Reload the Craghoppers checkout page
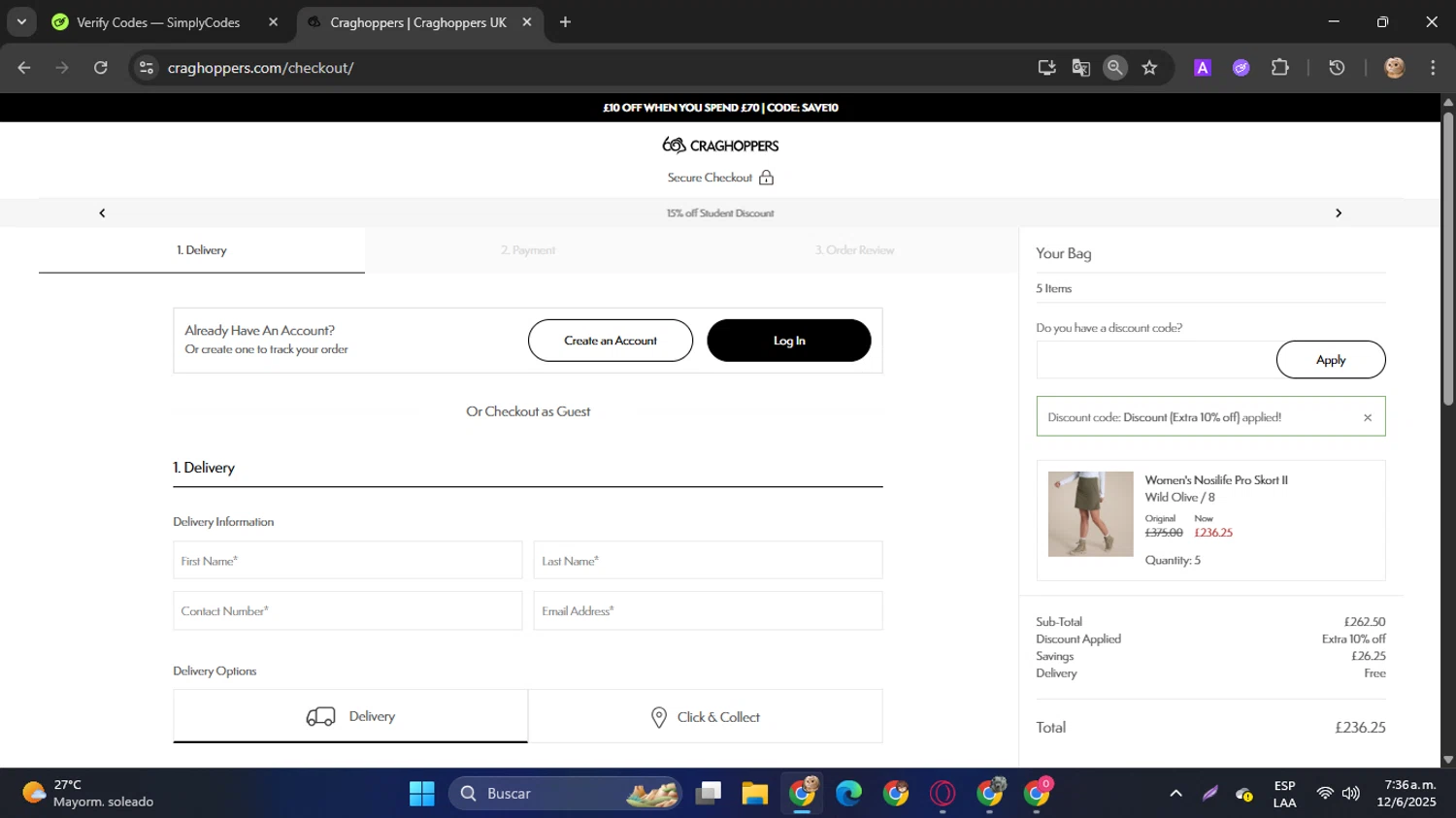This screenshot has height=818, width=1456. [x=101, y=68]
